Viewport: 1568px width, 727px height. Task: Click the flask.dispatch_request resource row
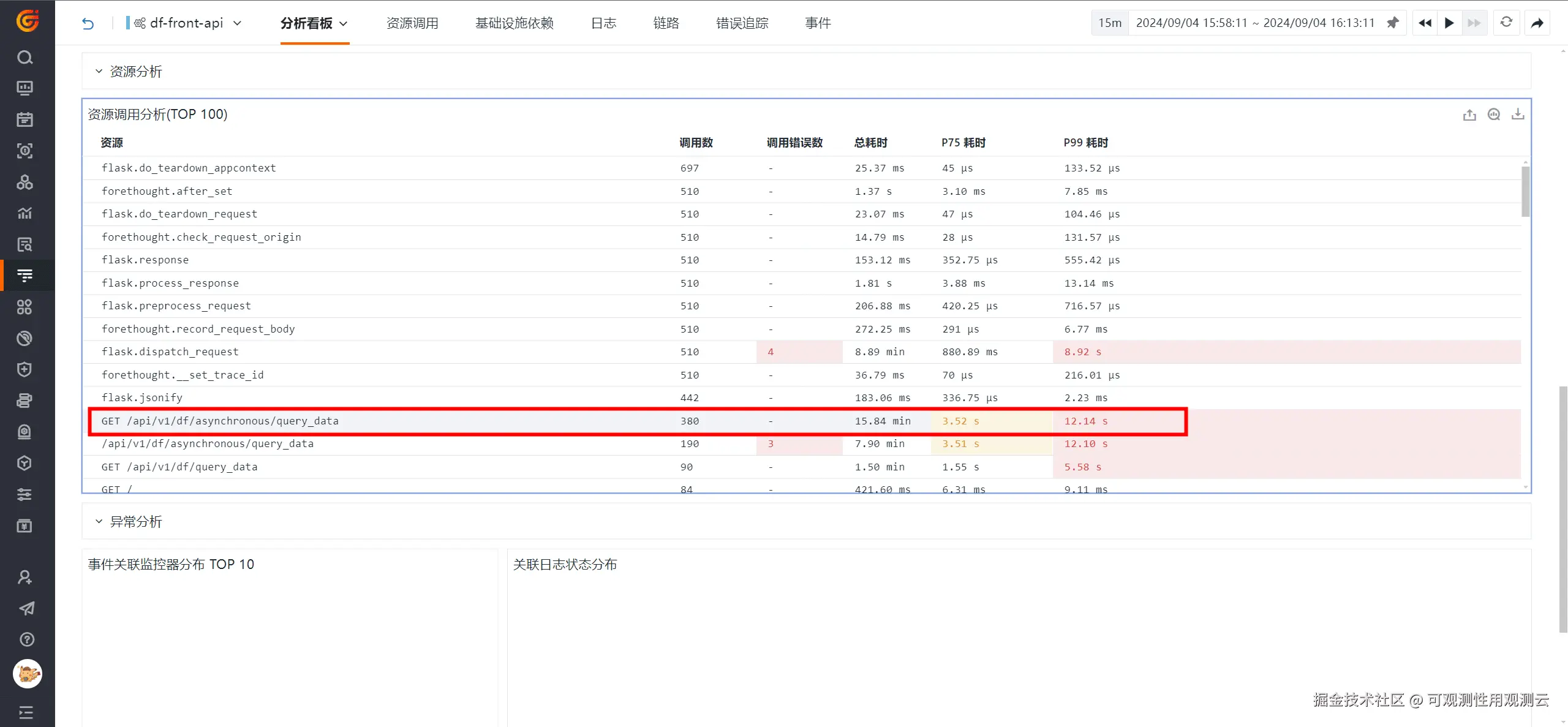[x=170, y=352]
